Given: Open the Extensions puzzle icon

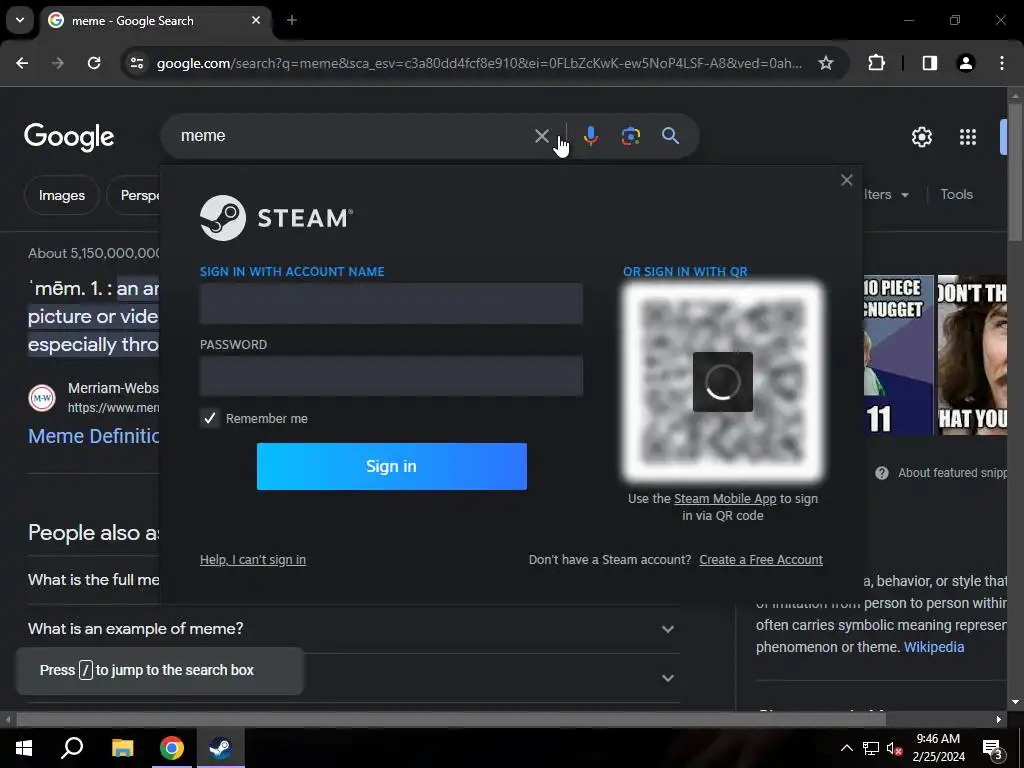Looking at the screenshot, I should 876,63.
